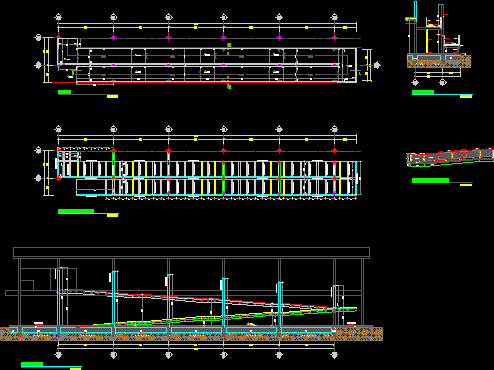Select the leftmost cyan column in the elevation

click(x=59, y=298)
